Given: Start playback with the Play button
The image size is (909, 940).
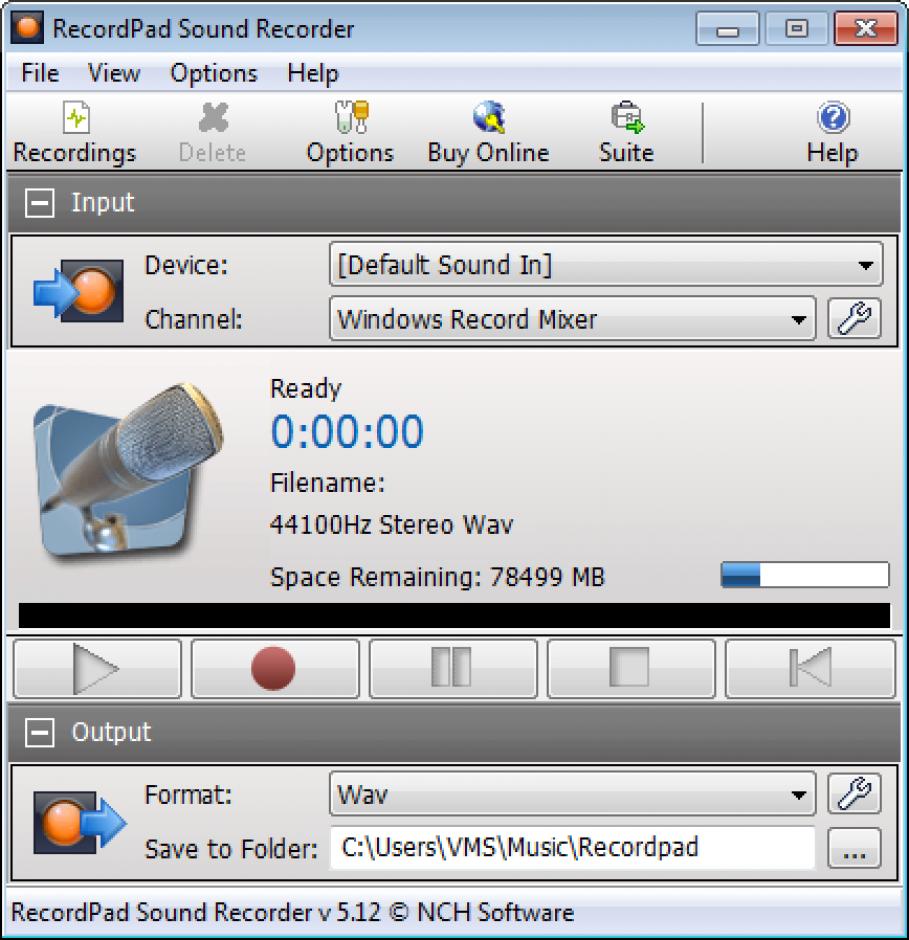Looking at the screenshot, I should coord(97,668).
